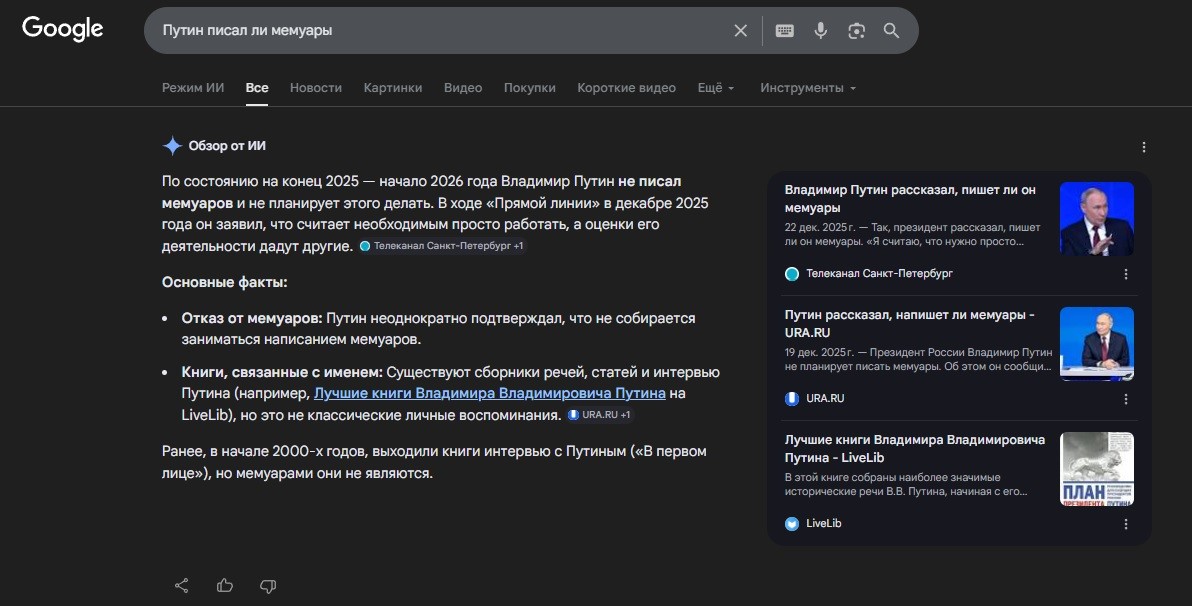The width and height of the screenshot is (1192, 606).
Task: Click URA.RU source name in card
Action: pyautogui.click(x=826, y=398)
